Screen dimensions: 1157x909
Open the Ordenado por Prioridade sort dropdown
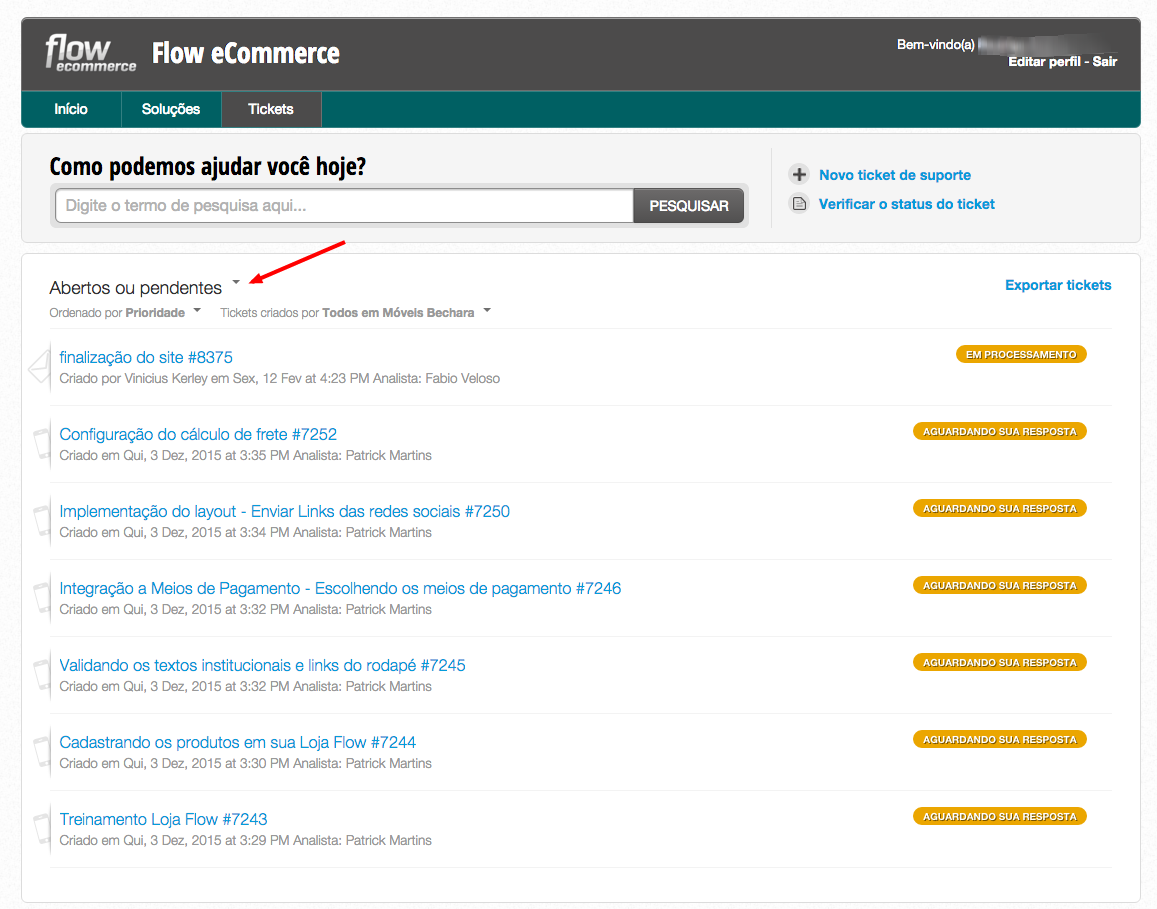click(197, 310)
